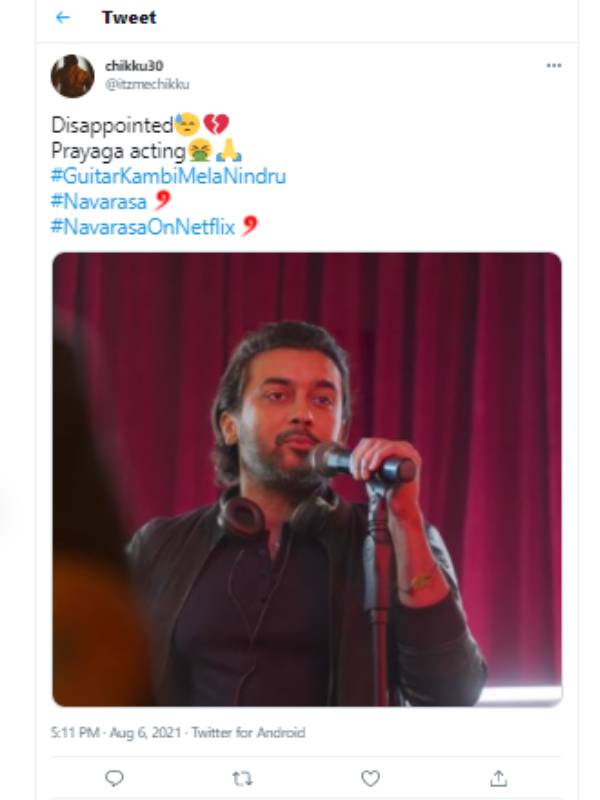Open the #NavarasaOnNetflix hashtag

click(142, 227)
